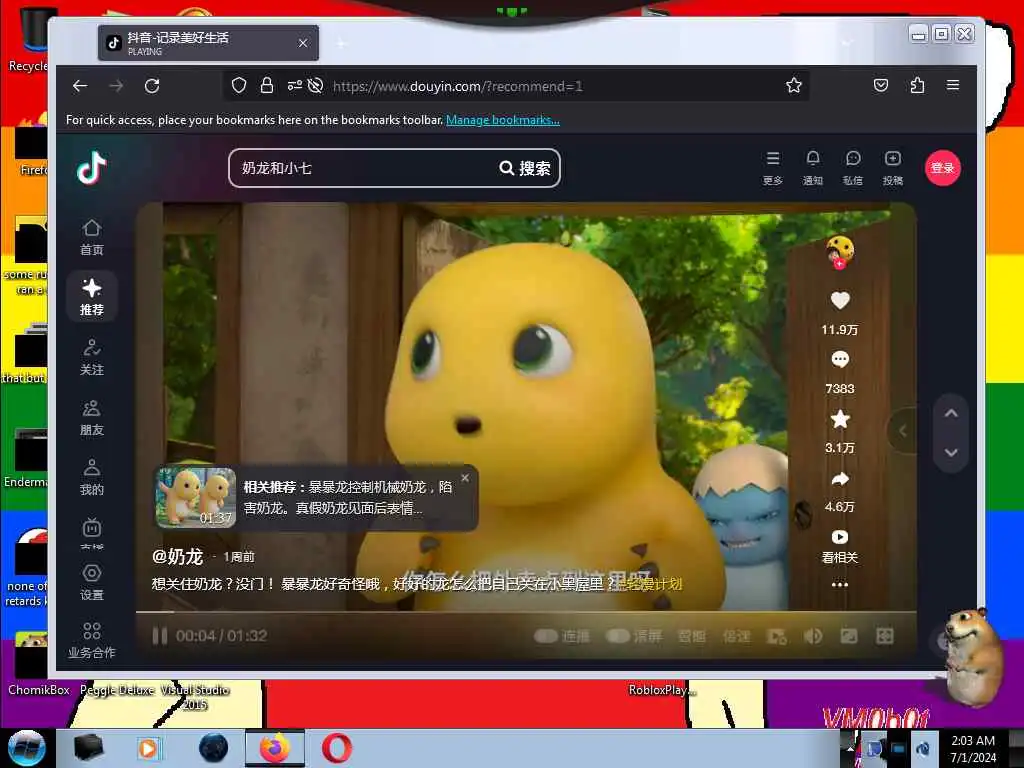
Task: Open the 智能 quality selector
Action: [x=691, y=636]
